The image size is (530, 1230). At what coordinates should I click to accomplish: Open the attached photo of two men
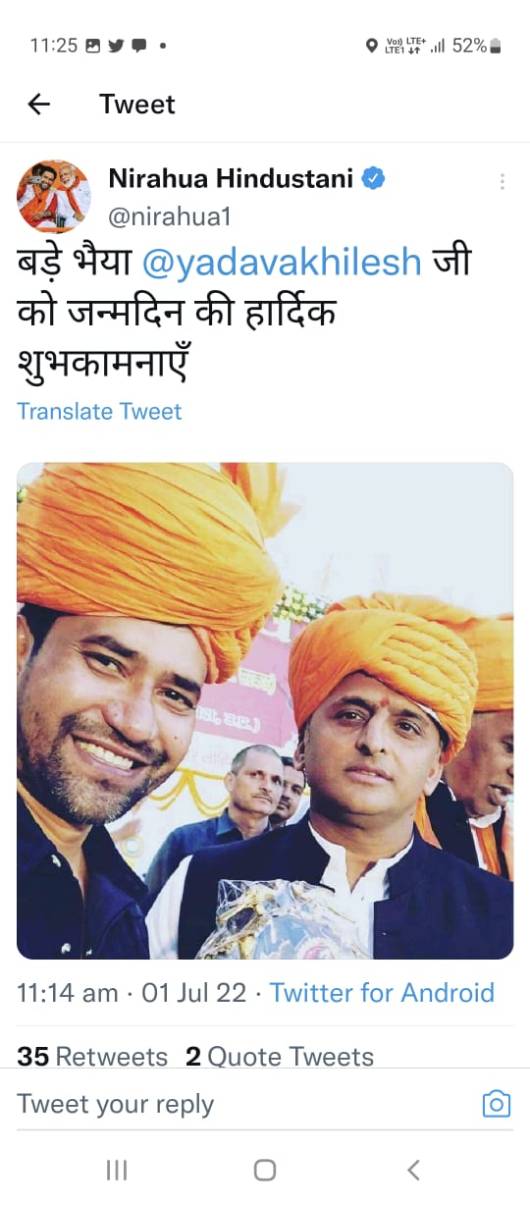click(265, 710)
